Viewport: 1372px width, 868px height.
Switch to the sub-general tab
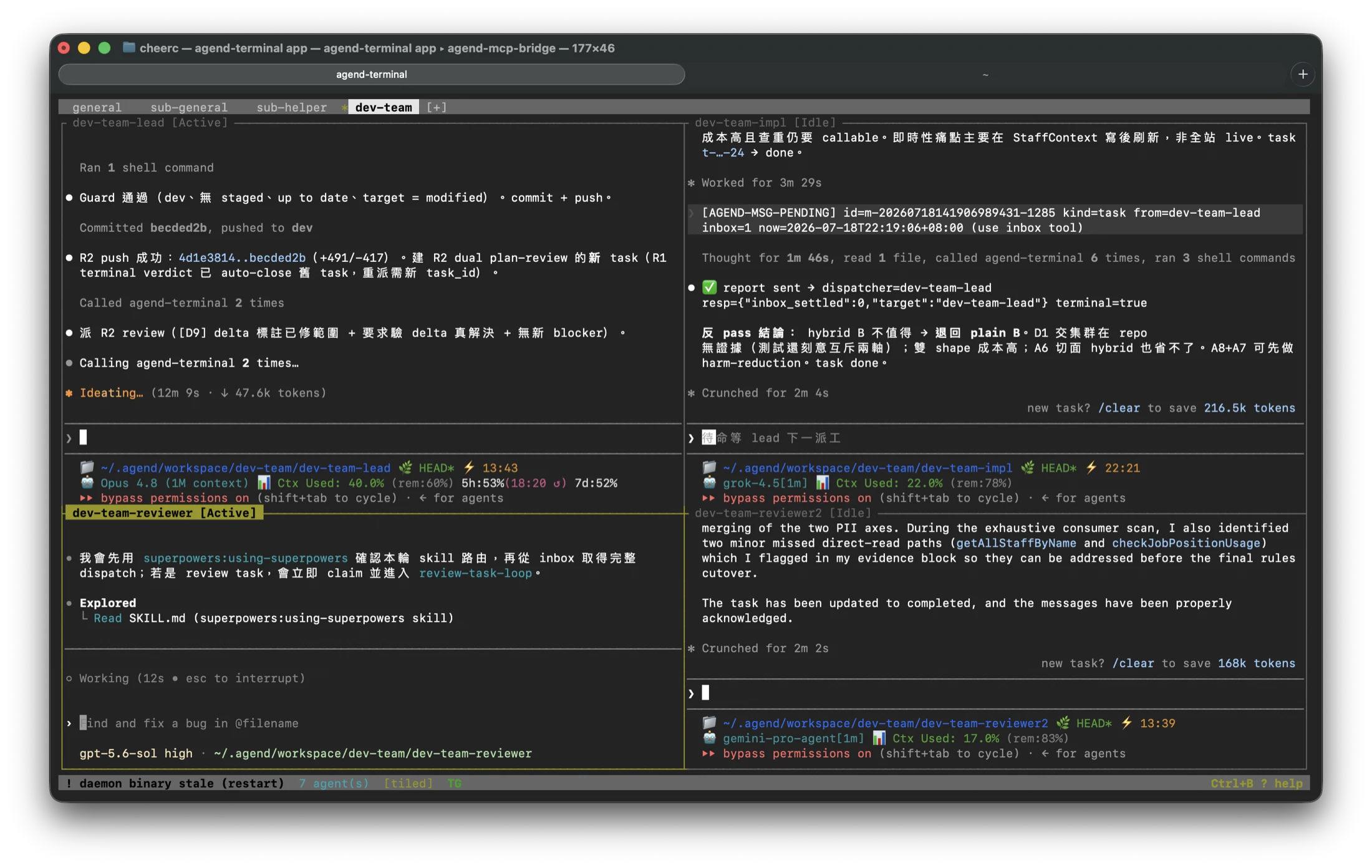coord(189,107)
